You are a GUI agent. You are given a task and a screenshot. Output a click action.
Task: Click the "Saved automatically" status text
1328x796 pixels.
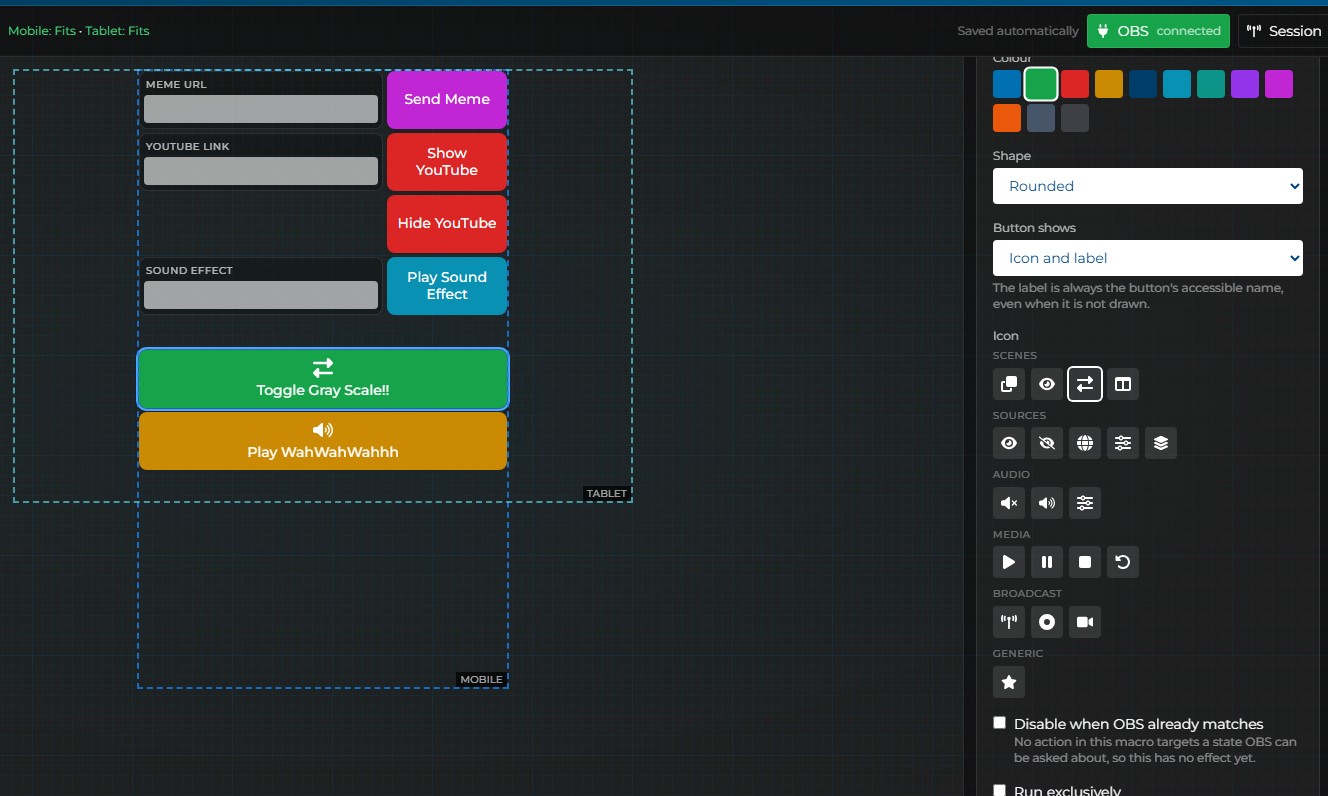1018,31
